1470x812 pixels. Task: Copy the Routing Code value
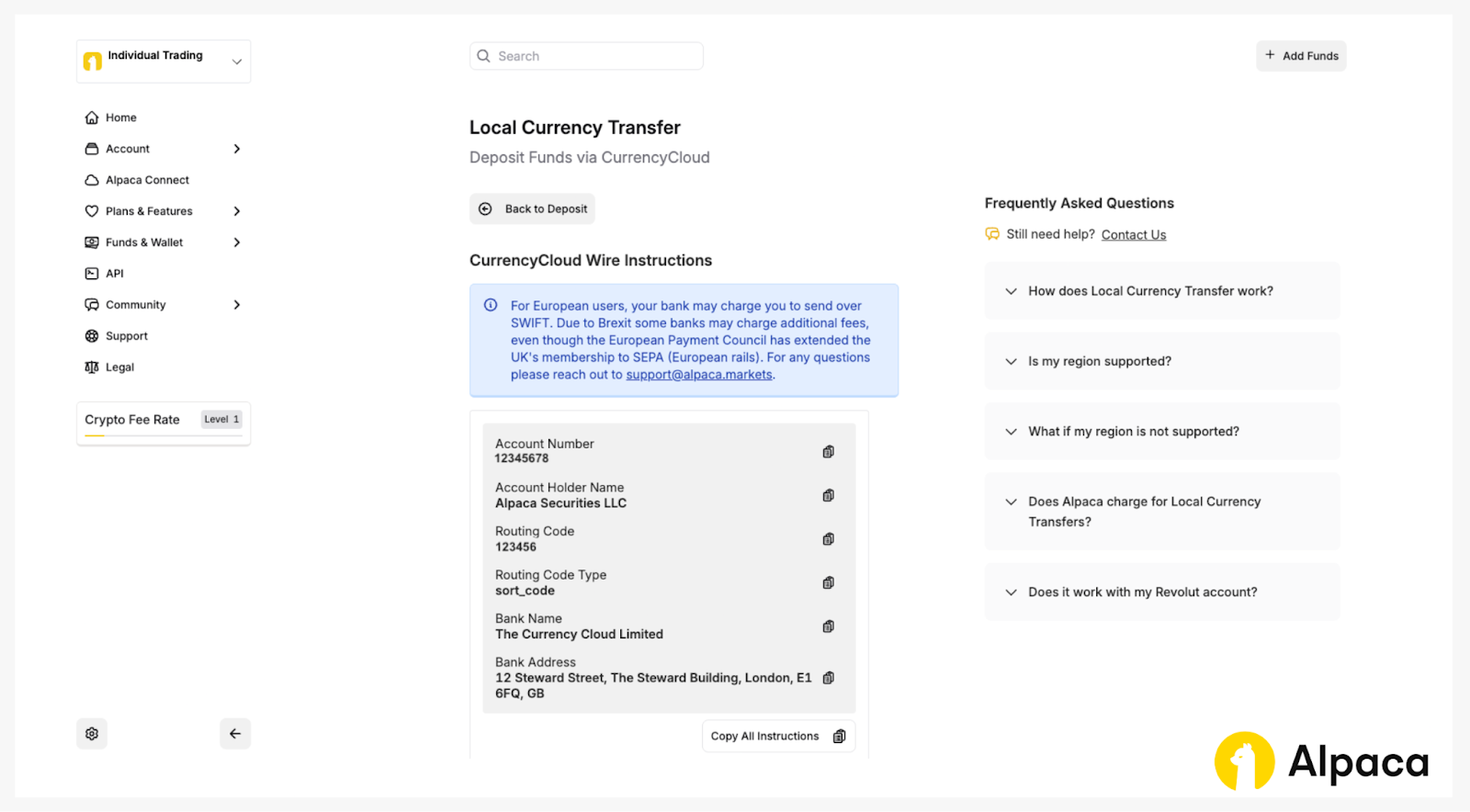tap(828, 539)
